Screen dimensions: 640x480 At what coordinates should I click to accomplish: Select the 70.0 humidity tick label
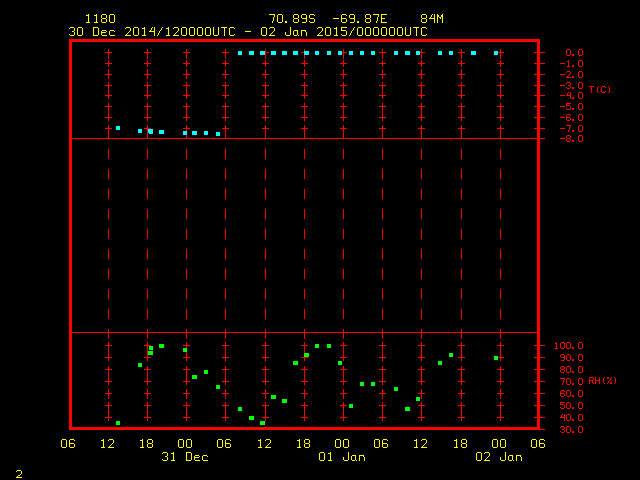(x=572, y=382)
